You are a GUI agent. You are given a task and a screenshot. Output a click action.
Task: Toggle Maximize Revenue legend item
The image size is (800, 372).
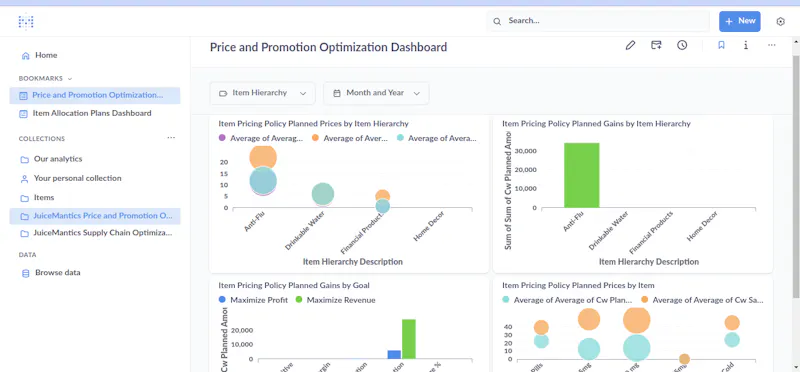(x=335, y=300)
